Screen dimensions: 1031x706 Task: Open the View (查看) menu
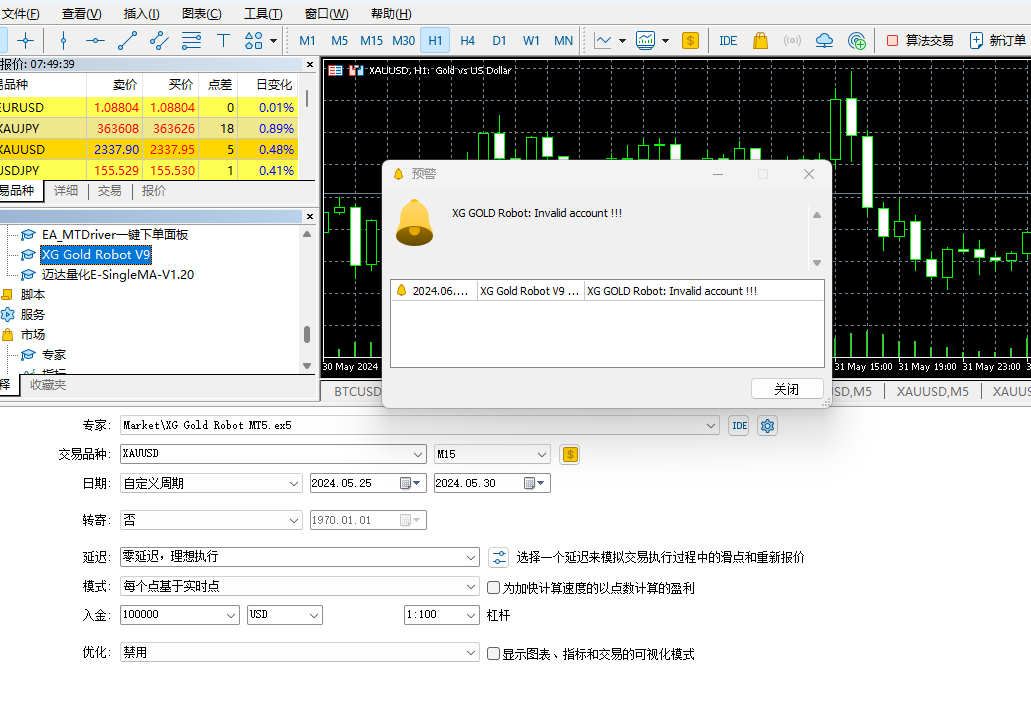pyautogui.click(x=82, y=14)
